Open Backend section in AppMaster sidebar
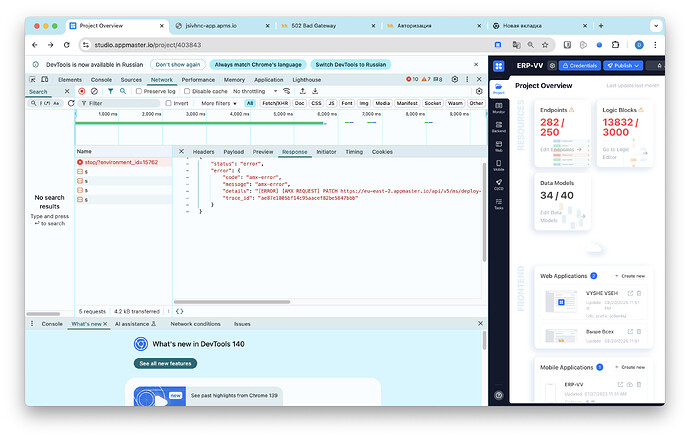690x438 pixels. pos(499,127)
